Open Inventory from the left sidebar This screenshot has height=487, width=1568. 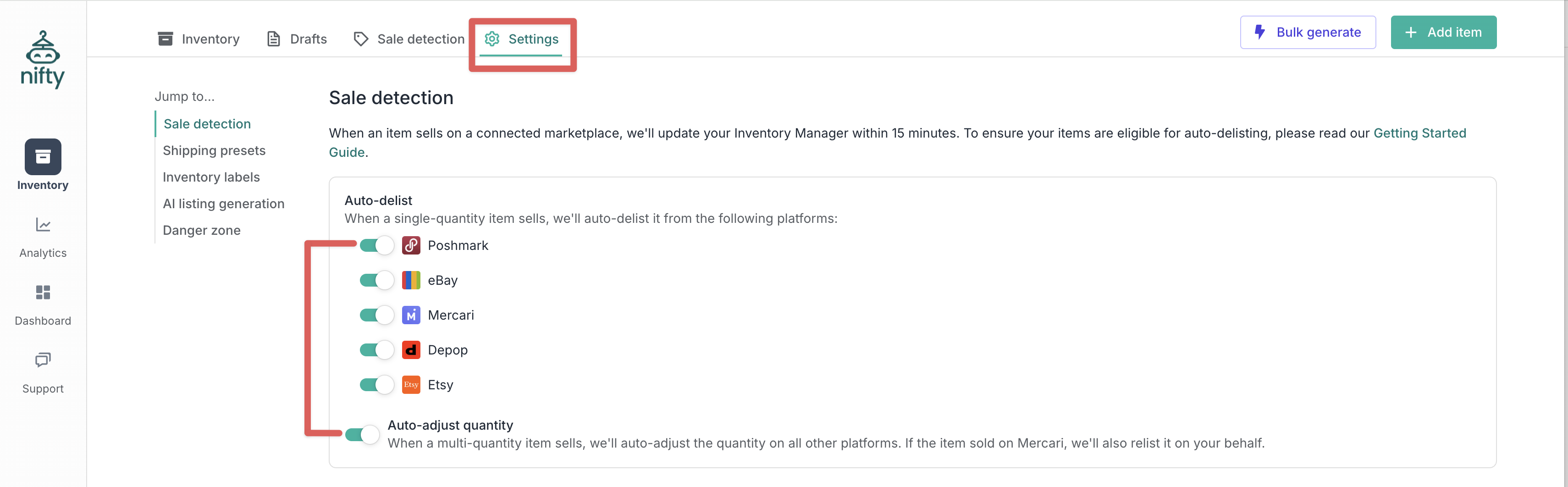(x=43, y=165)
